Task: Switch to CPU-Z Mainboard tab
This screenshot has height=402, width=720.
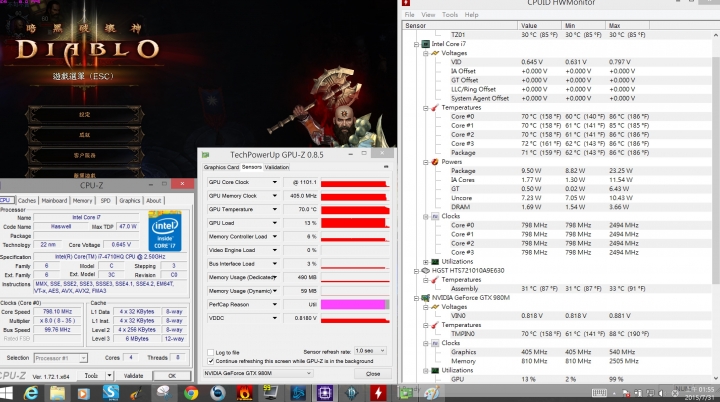Action: point(54,201)
